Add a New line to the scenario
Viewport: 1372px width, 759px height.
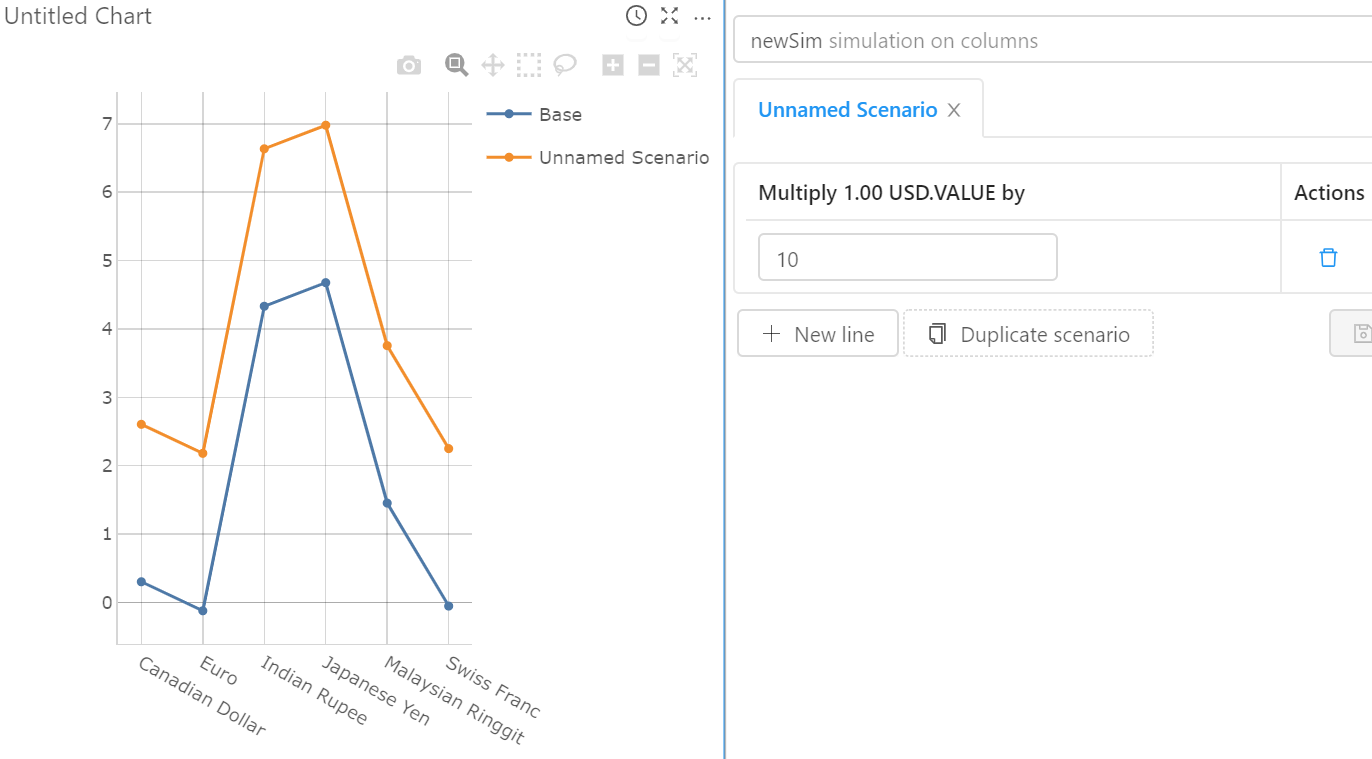click(817, 333)
